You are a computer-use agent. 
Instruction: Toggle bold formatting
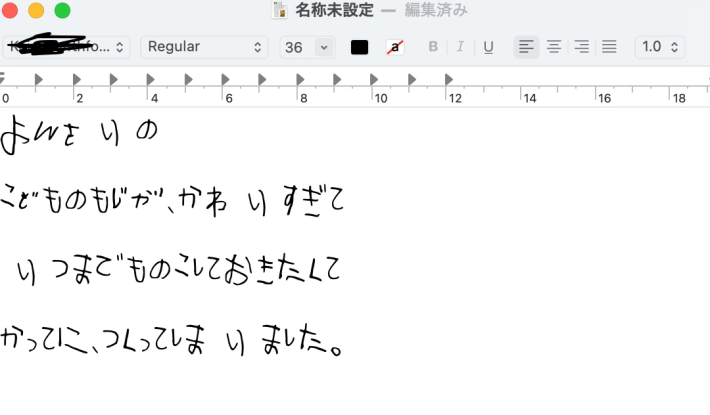[x=433, y=47]
